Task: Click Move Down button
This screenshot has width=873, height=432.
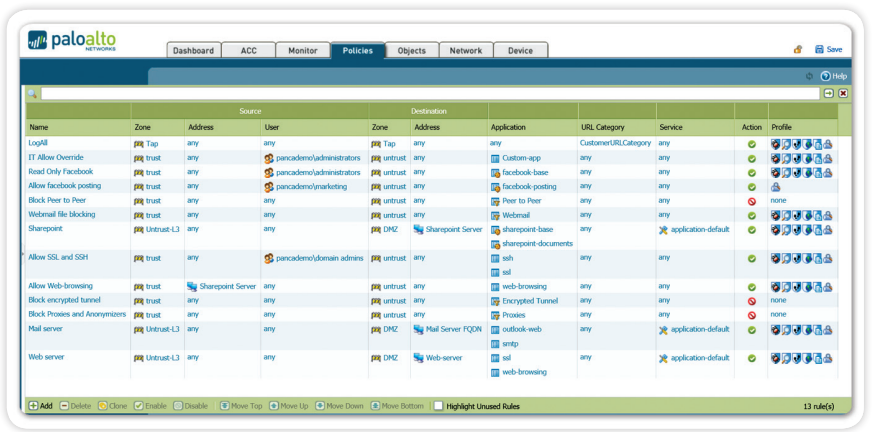Action: click(x=340, y=406)
